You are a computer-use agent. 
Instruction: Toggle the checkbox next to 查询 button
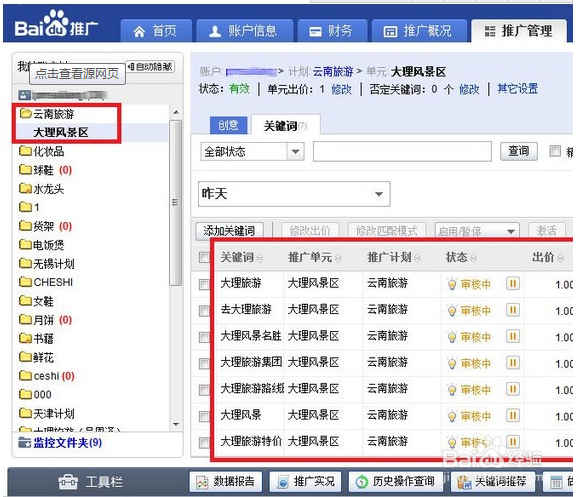point(555,151)
